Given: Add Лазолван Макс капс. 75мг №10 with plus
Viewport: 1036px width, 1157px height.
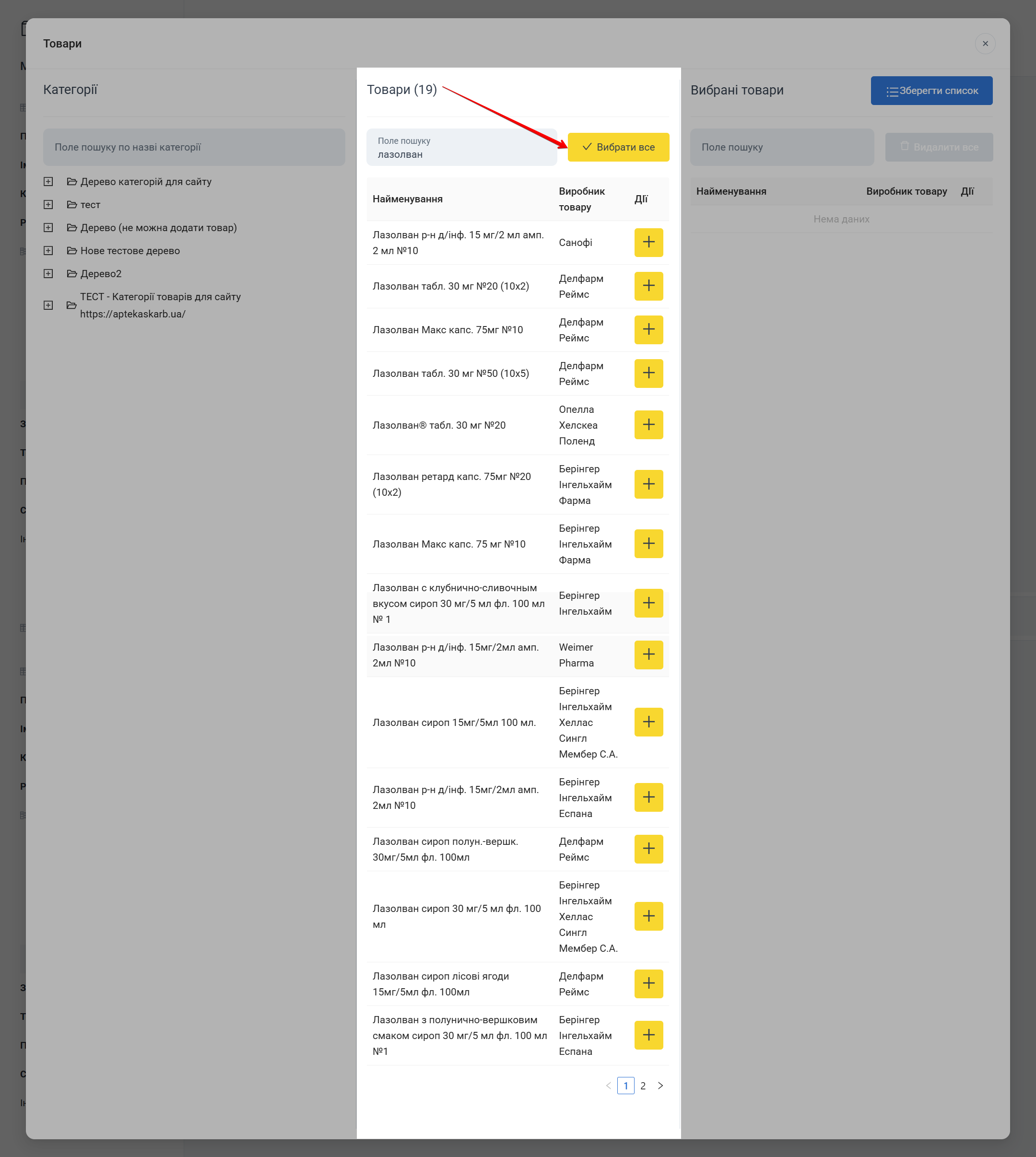Looking at the screenshot, I should tap(648, 329).
